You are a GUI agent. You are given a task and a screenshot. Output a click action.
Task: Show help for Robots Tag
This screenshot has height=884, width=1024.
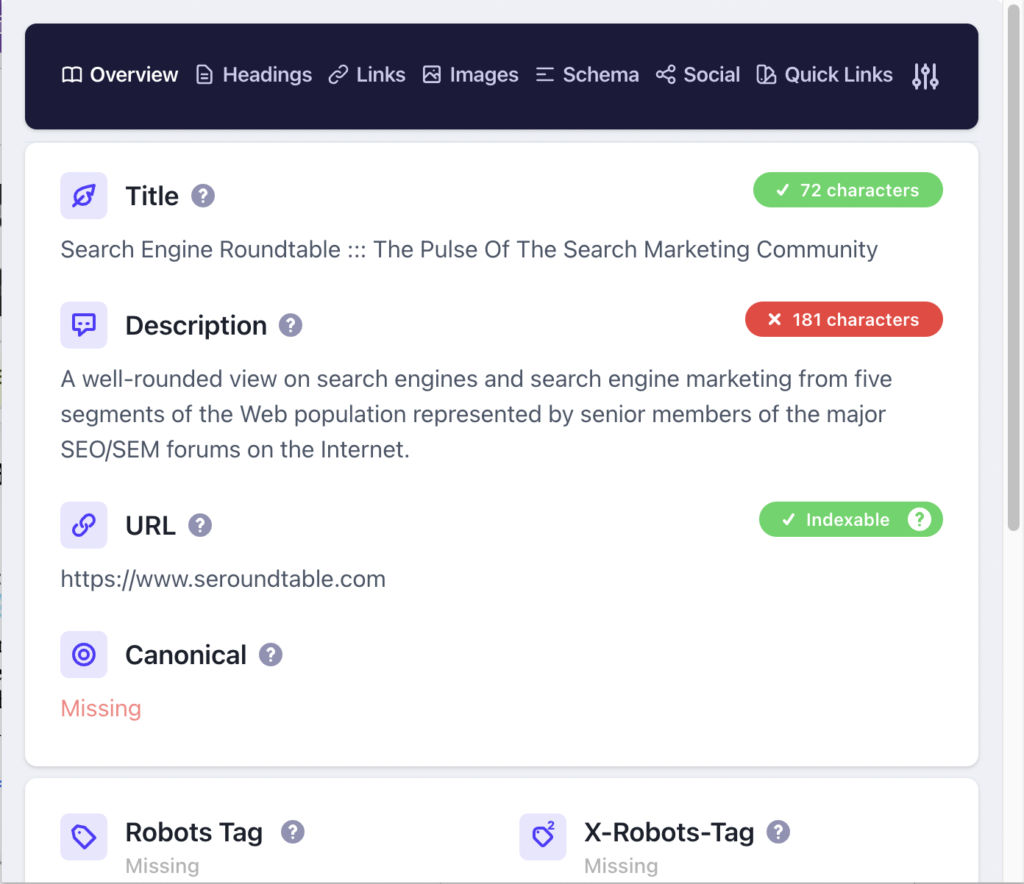pos(293,832)
